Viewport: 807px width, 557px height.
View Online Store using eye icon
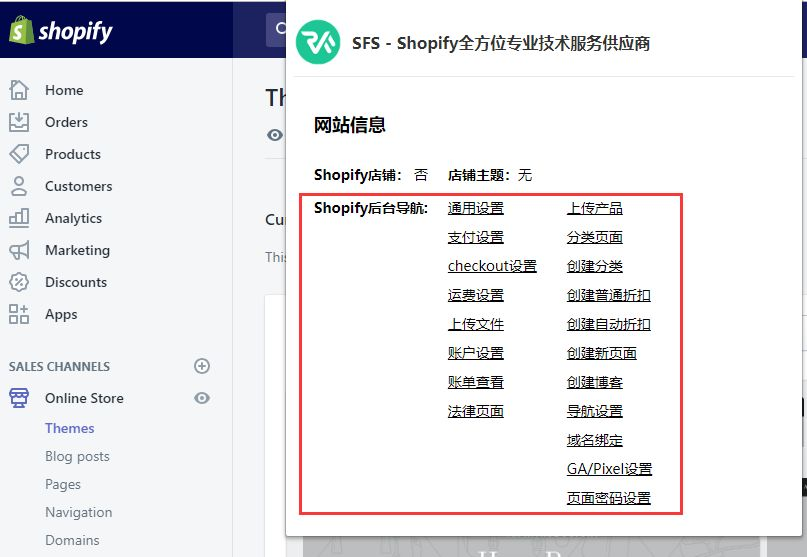coord(202,398)
